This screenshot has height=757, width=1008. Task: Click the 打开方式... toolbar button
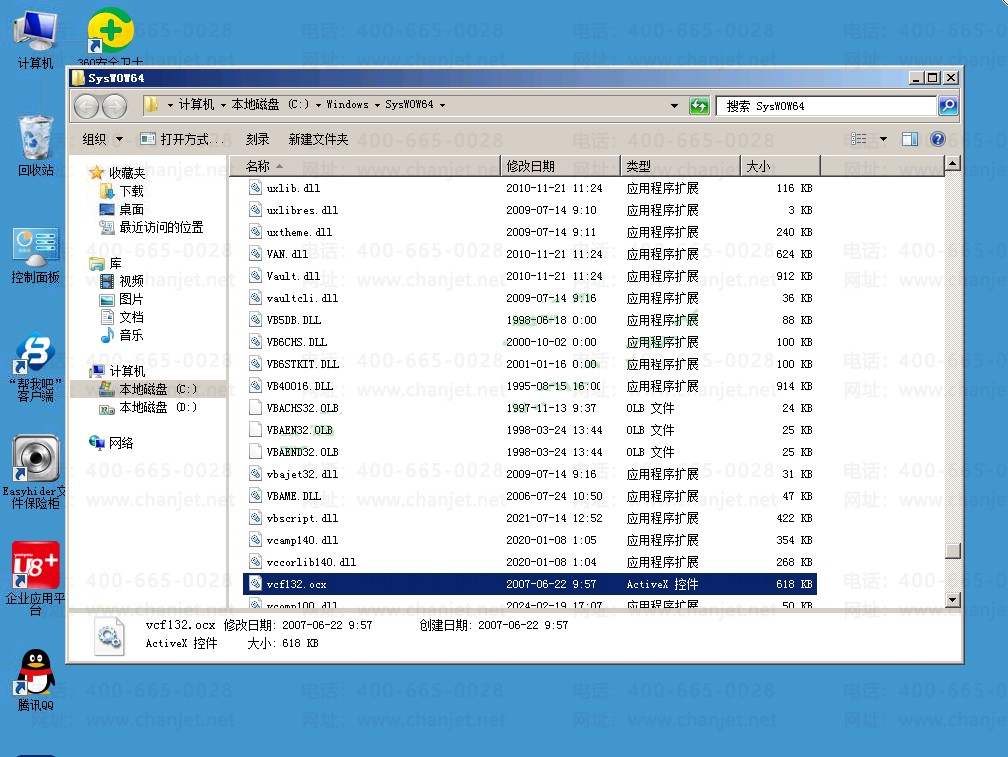184,139
